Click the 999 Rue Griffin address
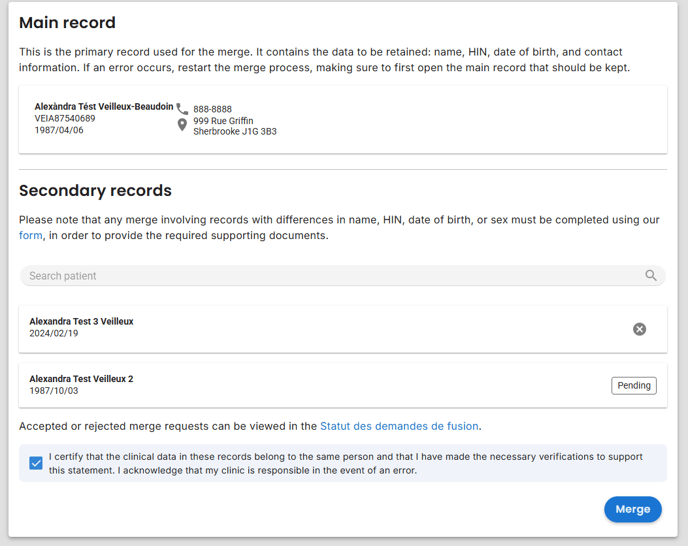The height and width of the screenshot is (546, 688). click(x=223, y=121)
